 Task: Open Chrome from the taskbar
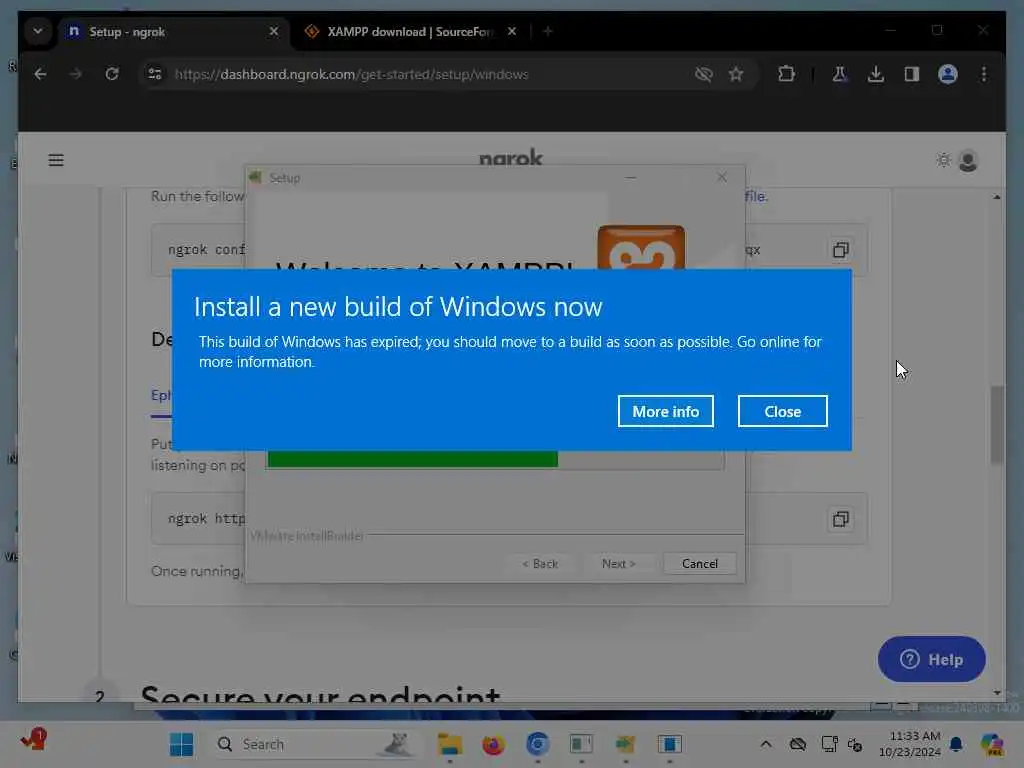point(537,744)
